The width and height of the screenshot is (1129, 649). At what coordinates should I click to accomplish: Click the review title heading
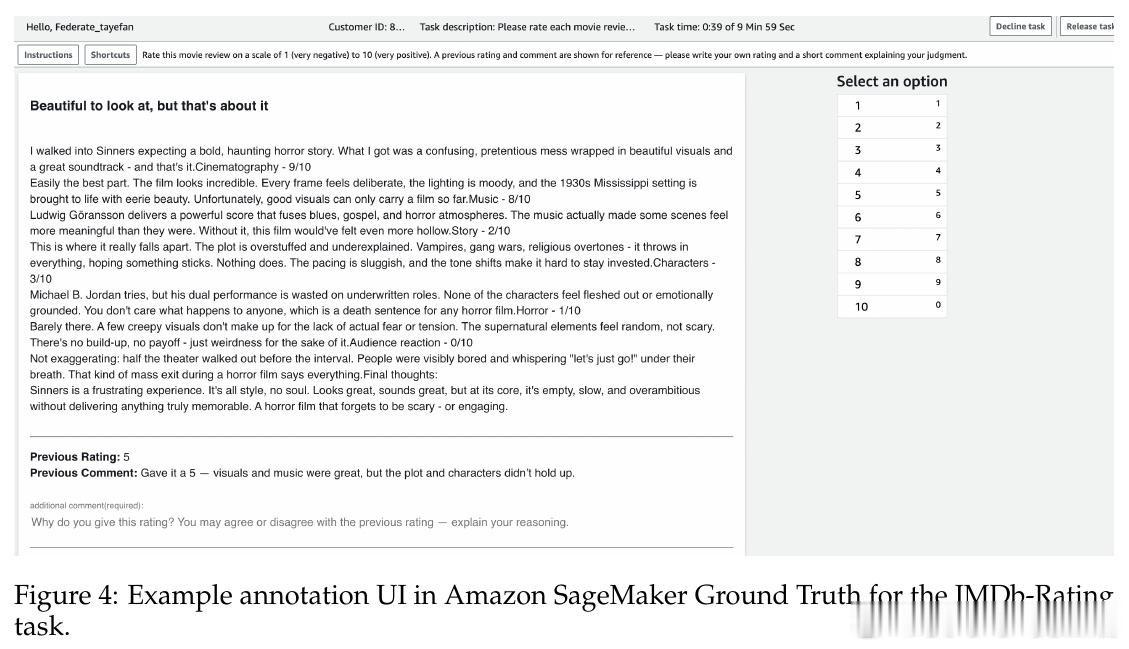[x=149, y=106]
